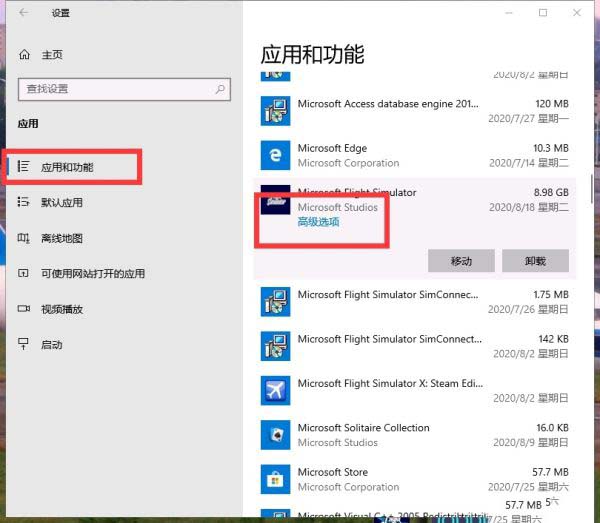
Task: Open 应用和功能 menu item
Action: pos(67,167)
